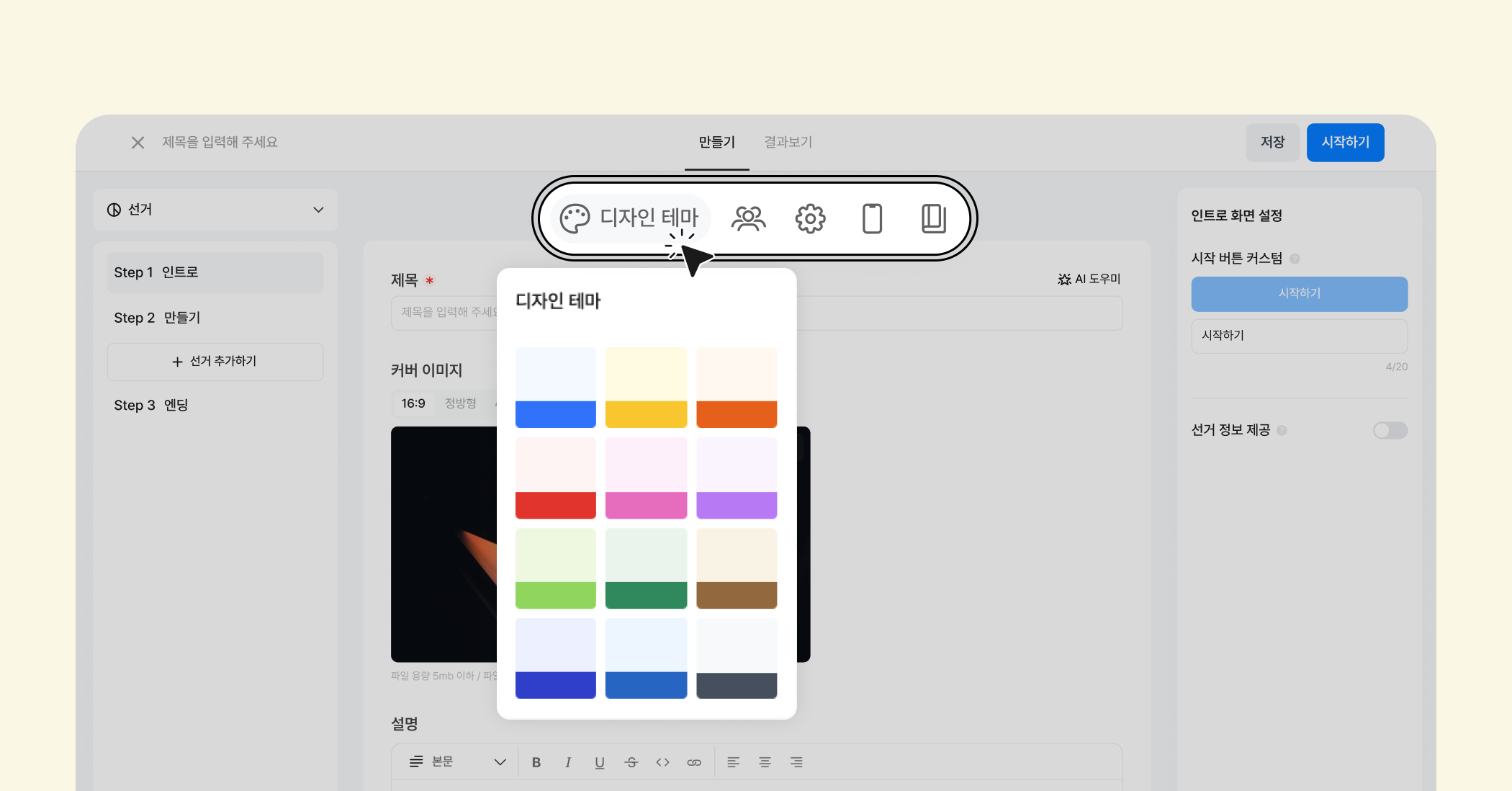
Task: Switch to mobile phone preview icon
Action: point(872,218)
